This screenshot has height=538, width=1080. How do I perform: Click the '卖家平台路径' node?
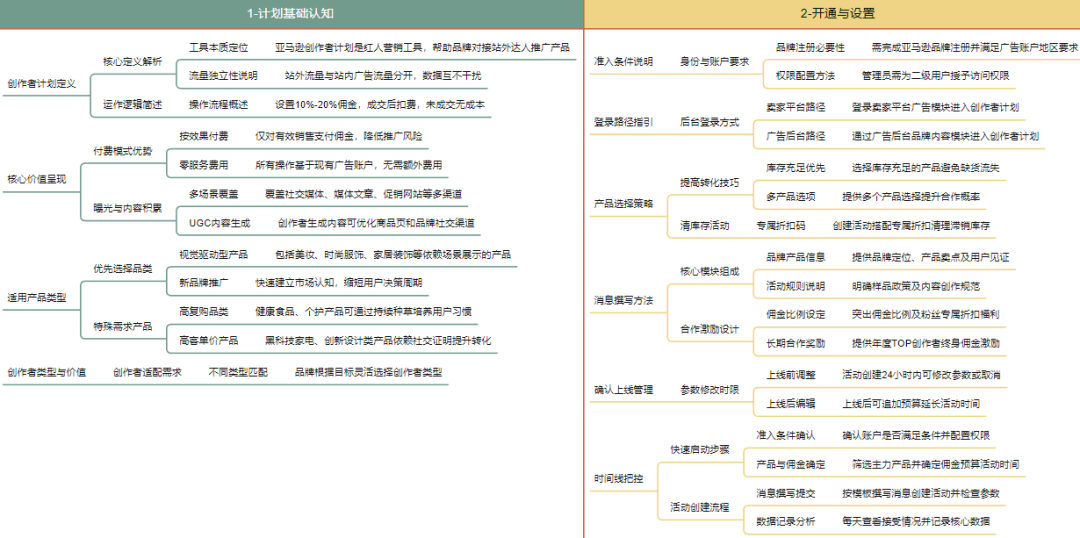pyautogui.click(x=795, y=107)
